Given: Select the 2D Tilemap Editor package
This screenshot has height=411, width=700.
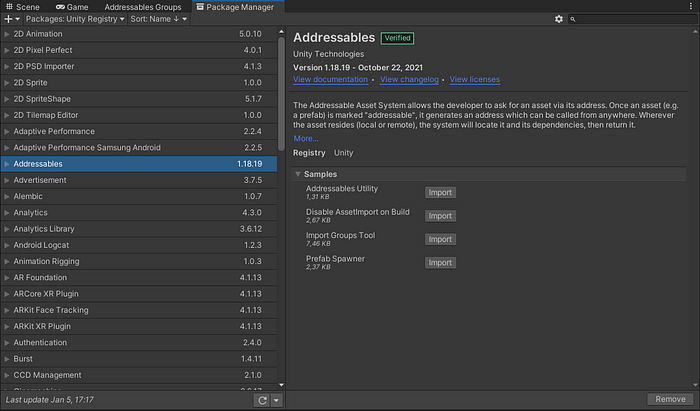Looking at the screenshot, I should (x=139, y=115).
